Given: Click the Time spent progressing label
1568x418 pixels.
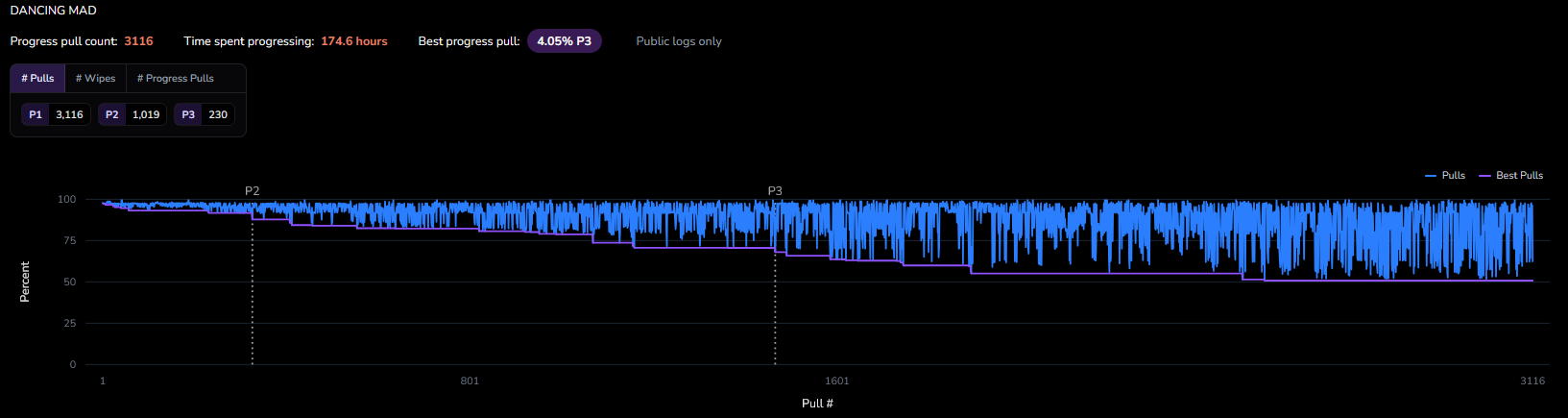Looking at the screenshot, I should [x=249, y=41].
